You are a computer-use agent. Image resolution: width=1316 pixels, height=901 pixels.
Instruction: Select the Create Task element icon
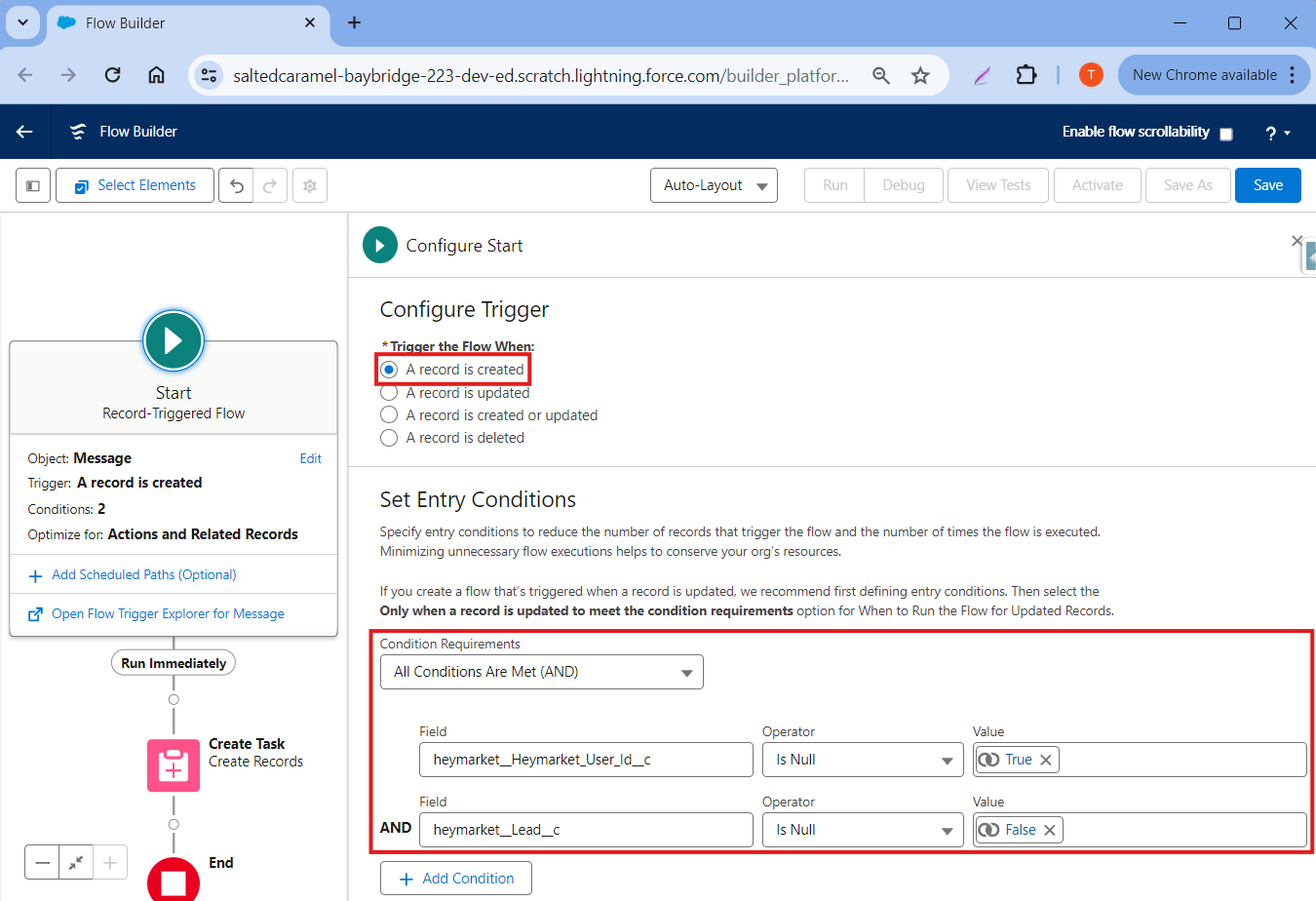point(174,765)
